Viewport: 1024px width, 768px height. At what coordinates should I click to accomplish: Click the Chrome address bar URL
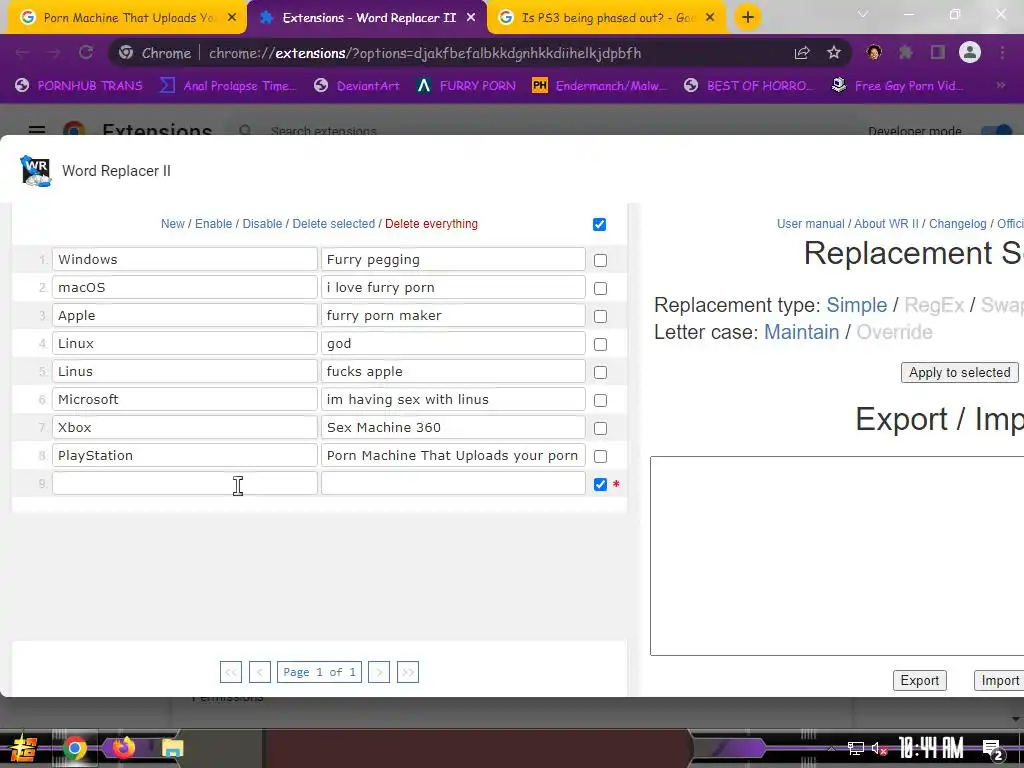pos(424,53)
